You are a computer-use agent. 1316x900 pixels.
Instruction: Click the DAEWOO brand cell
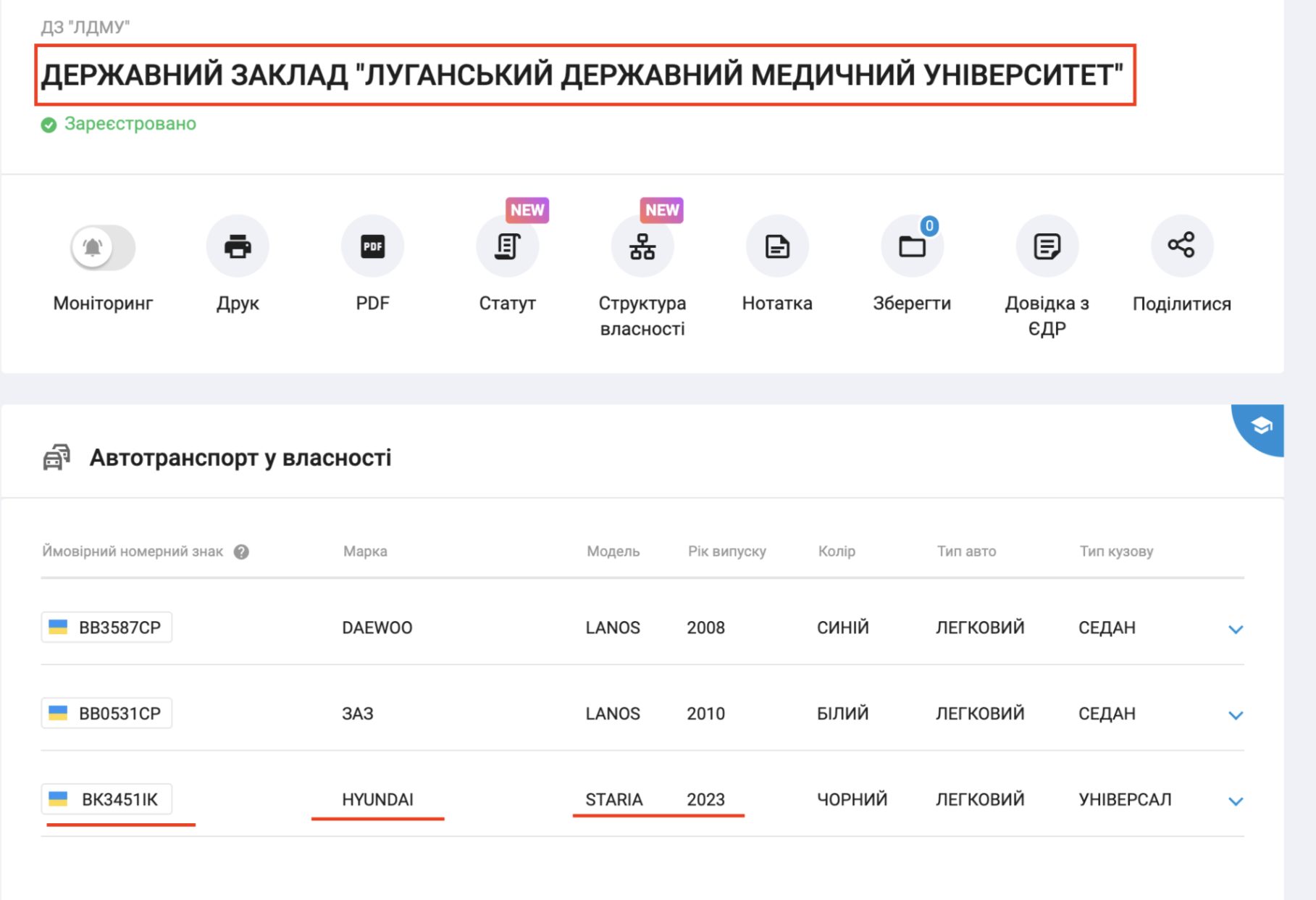point(377,628)
